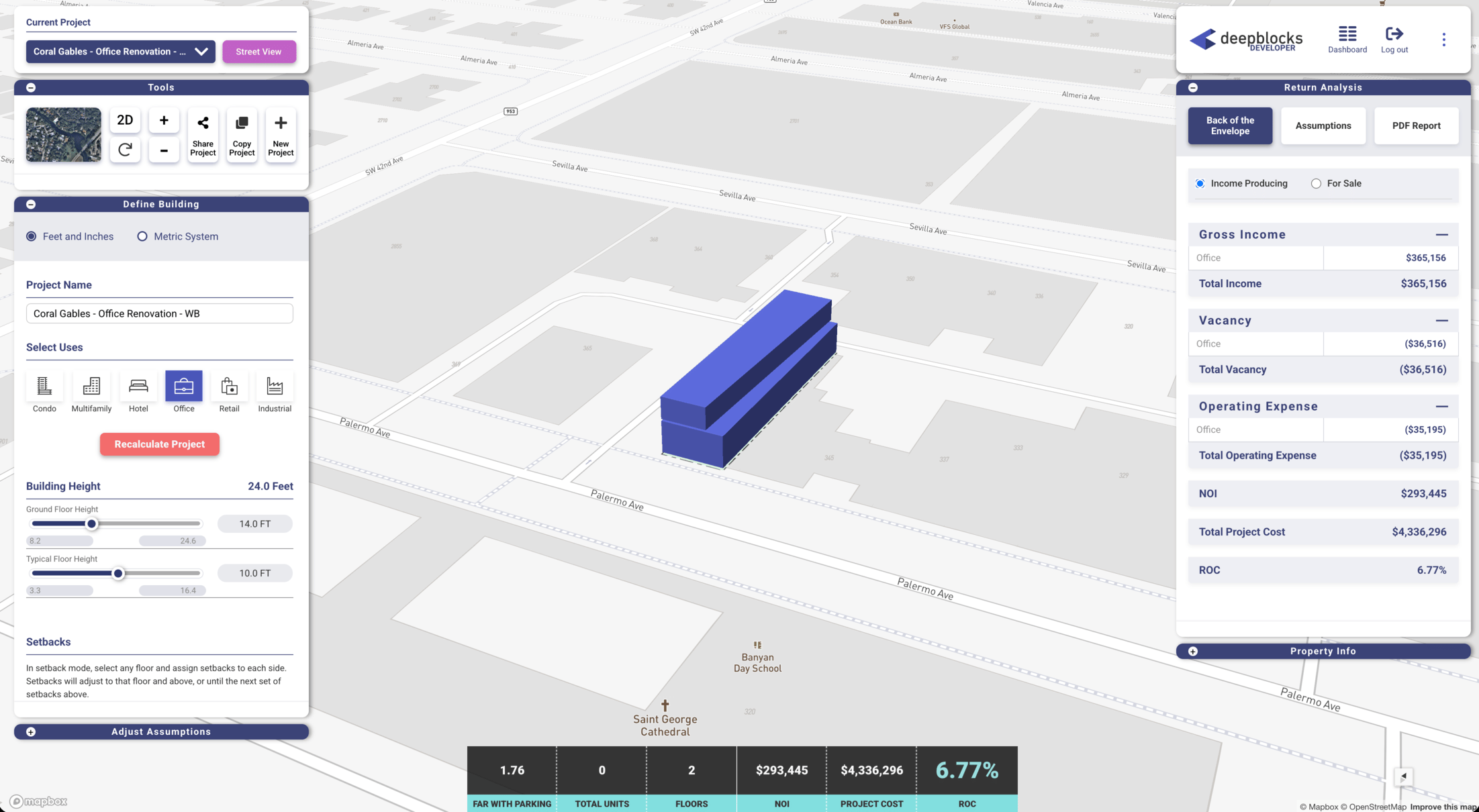The image size is (1479, 812).
Task: Switch to Assumptions tab
Action: [1323, 125]
